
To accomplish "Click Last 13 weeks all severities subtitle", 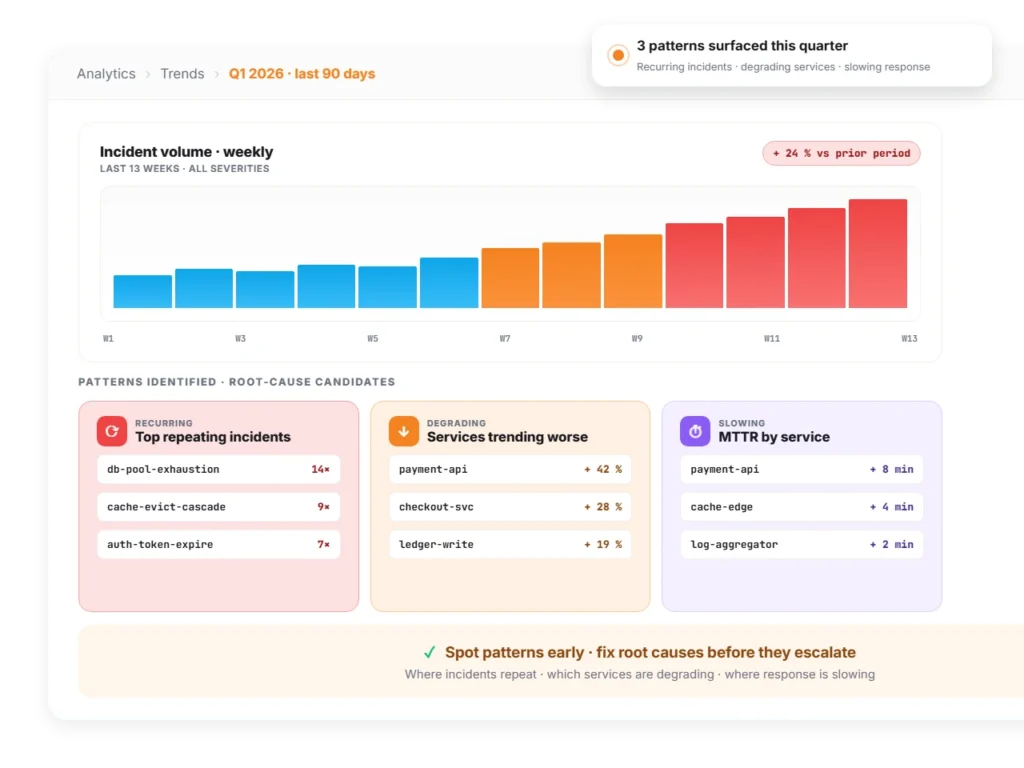I will point(184,168).
